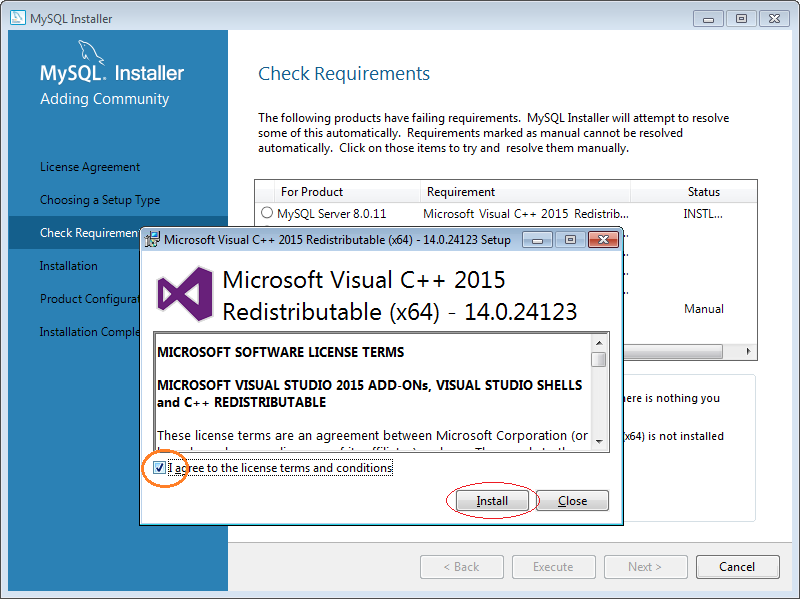Click license text scrollbar down arrow

coord(599,442)
